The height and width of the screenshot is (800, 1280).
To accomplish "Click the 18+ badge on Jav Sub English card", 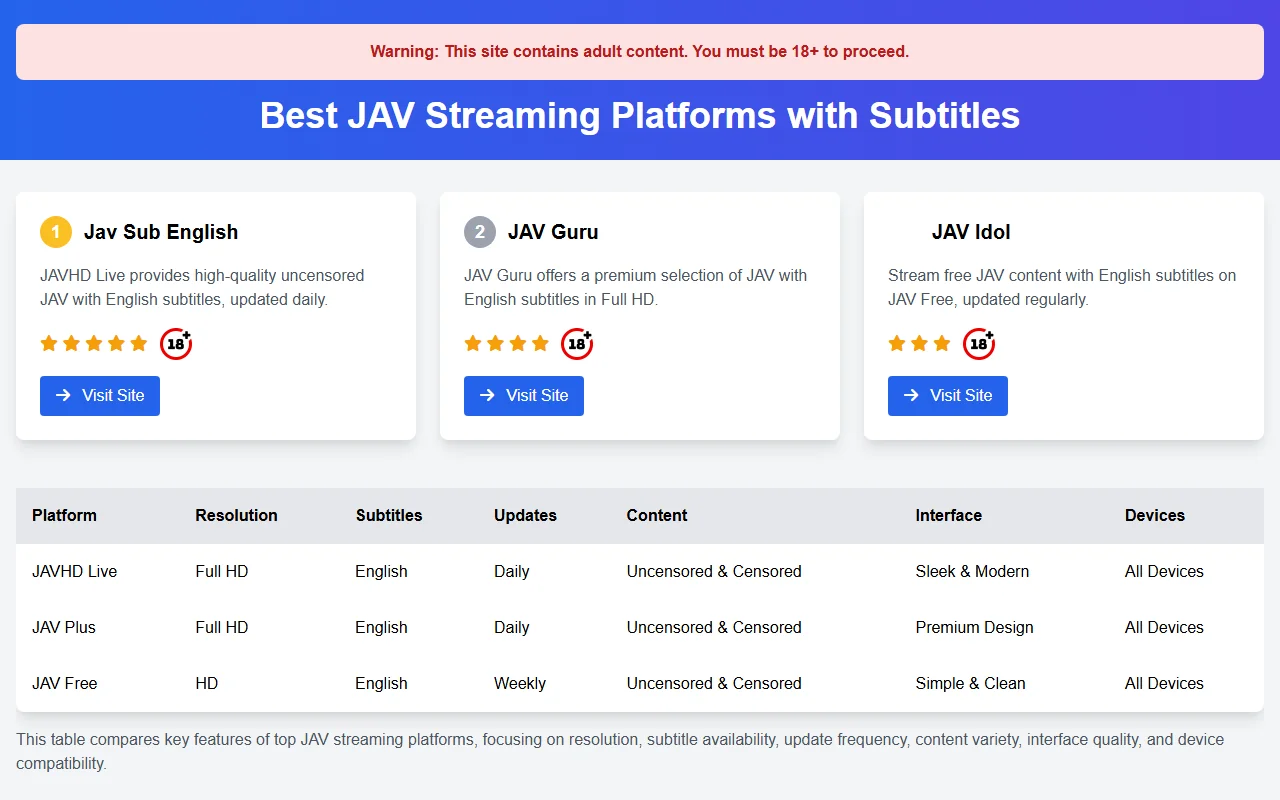I will 176,343.
